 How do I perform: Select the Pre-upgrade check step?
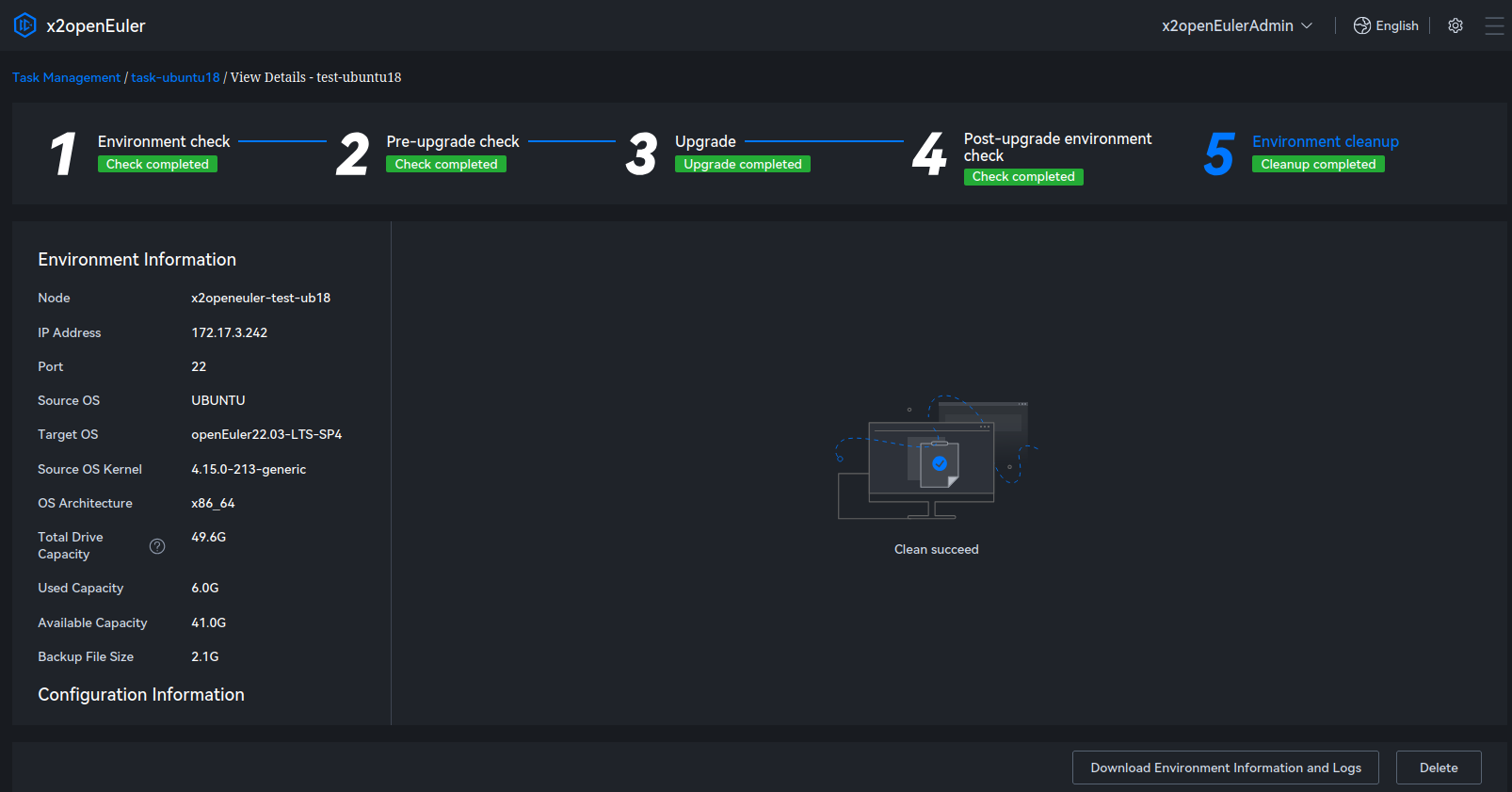pyautogui.click(x=452, y=141)
